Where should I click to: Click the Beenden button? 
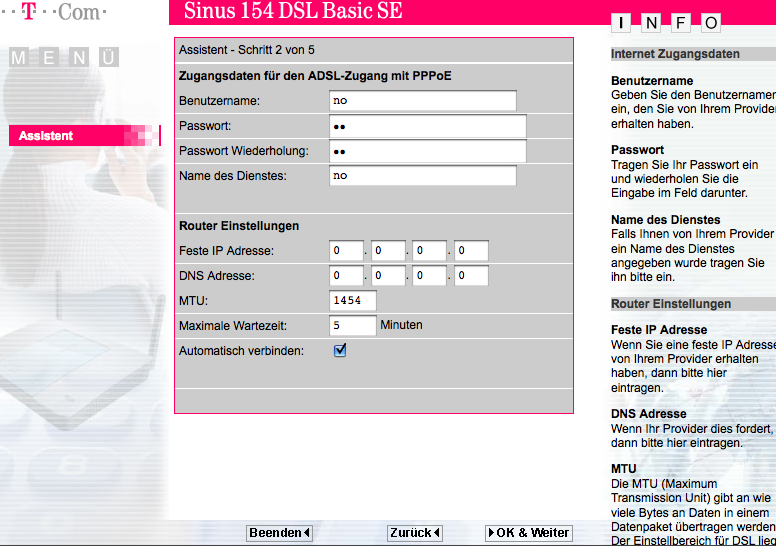[279, 533]
